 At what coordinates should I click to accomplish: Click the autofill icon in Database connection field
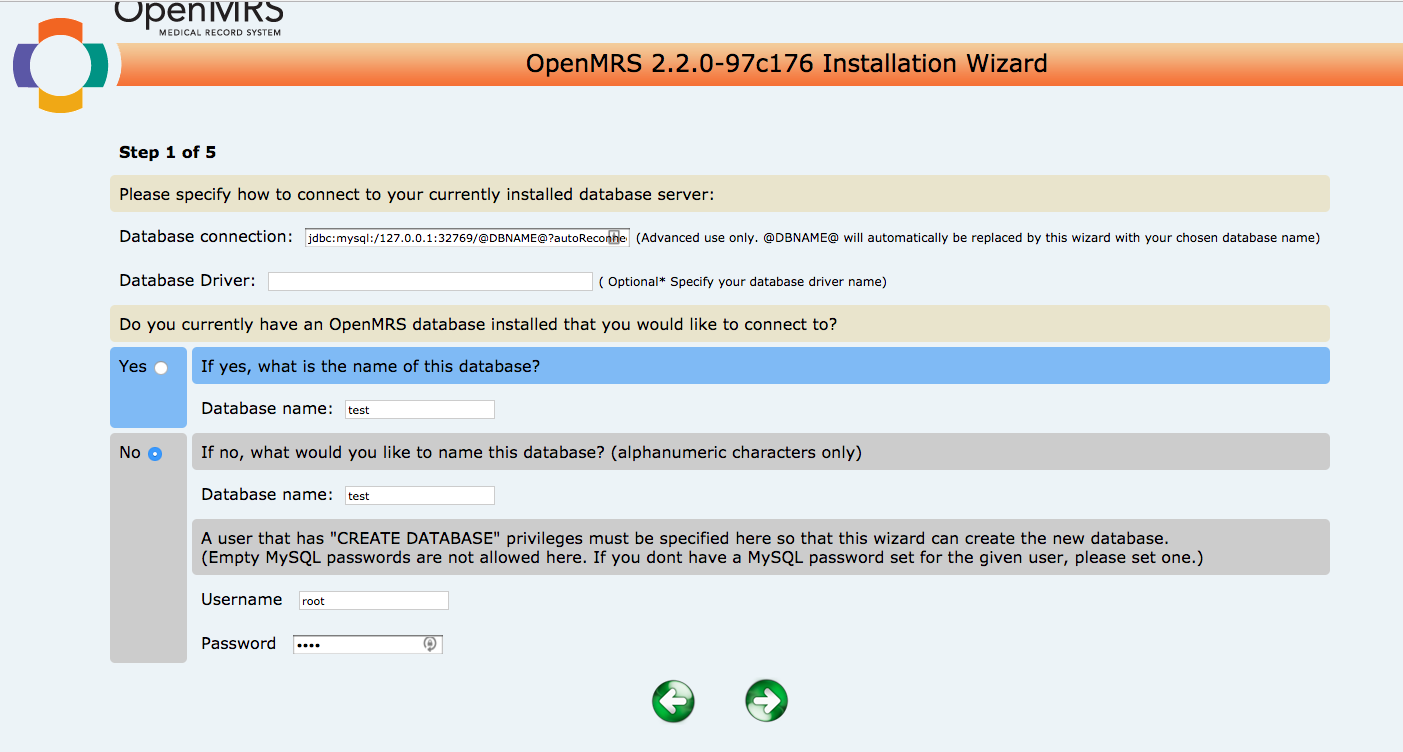616,238
